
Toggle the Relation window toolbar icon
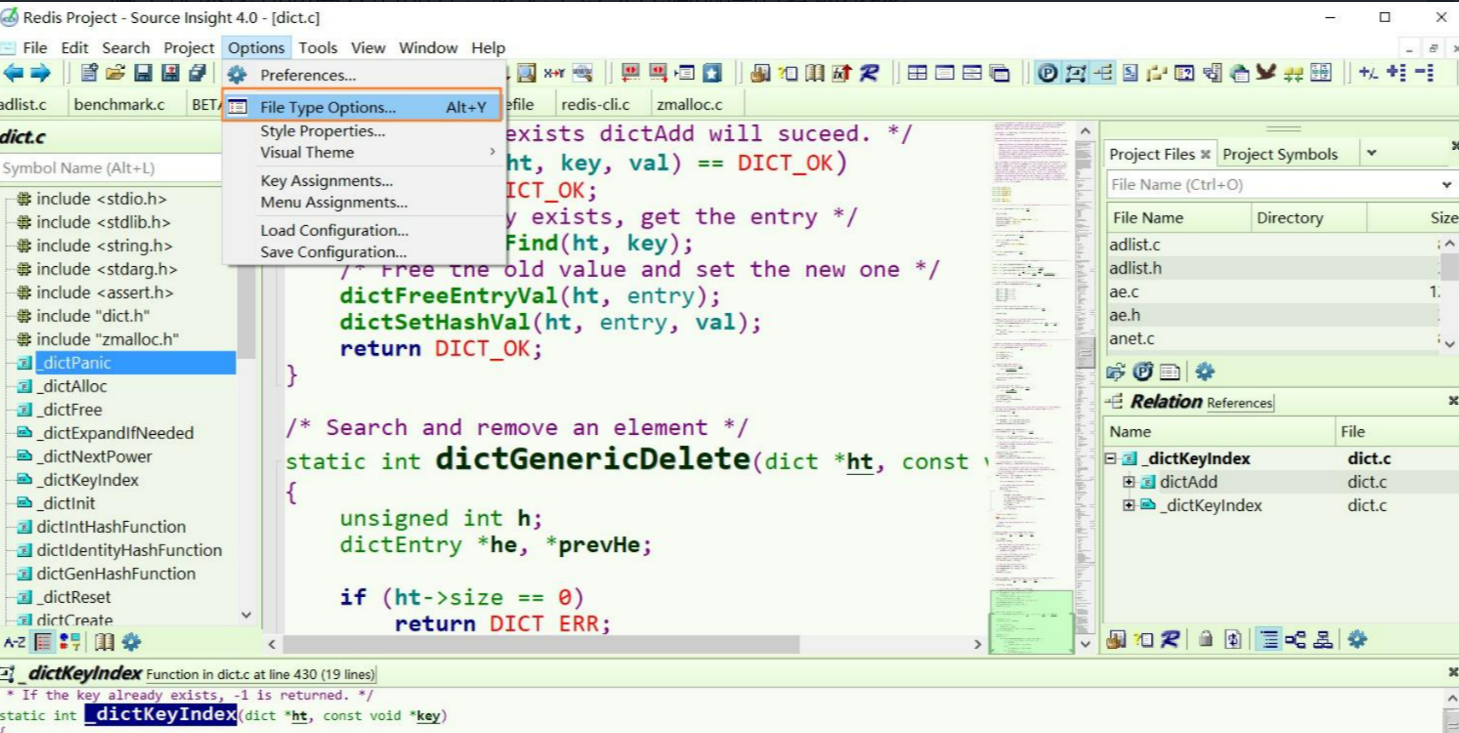point(1103,73)
